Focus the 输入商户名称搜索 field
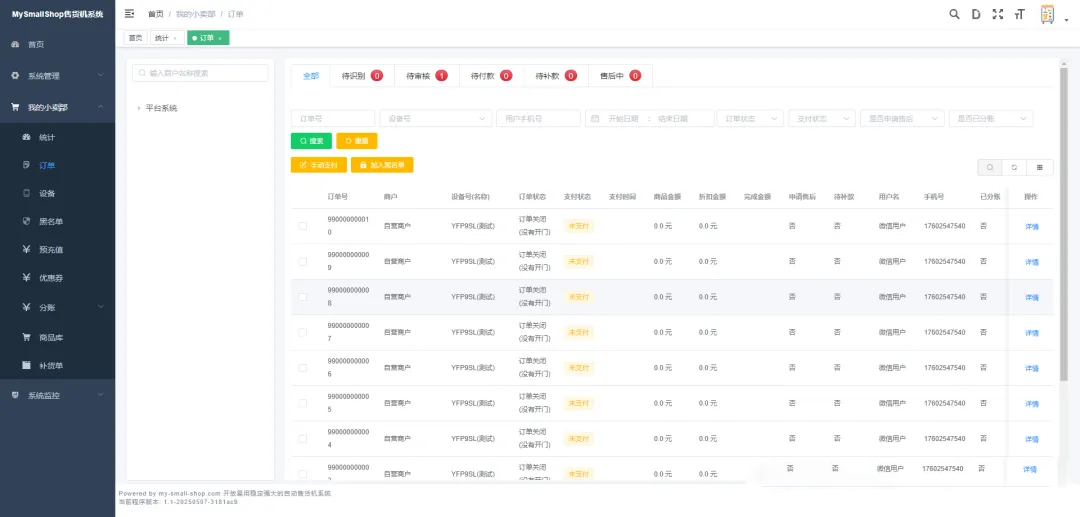Viewport: 1080px width, 517px height. pyautogui.click(x=200, y=73)
